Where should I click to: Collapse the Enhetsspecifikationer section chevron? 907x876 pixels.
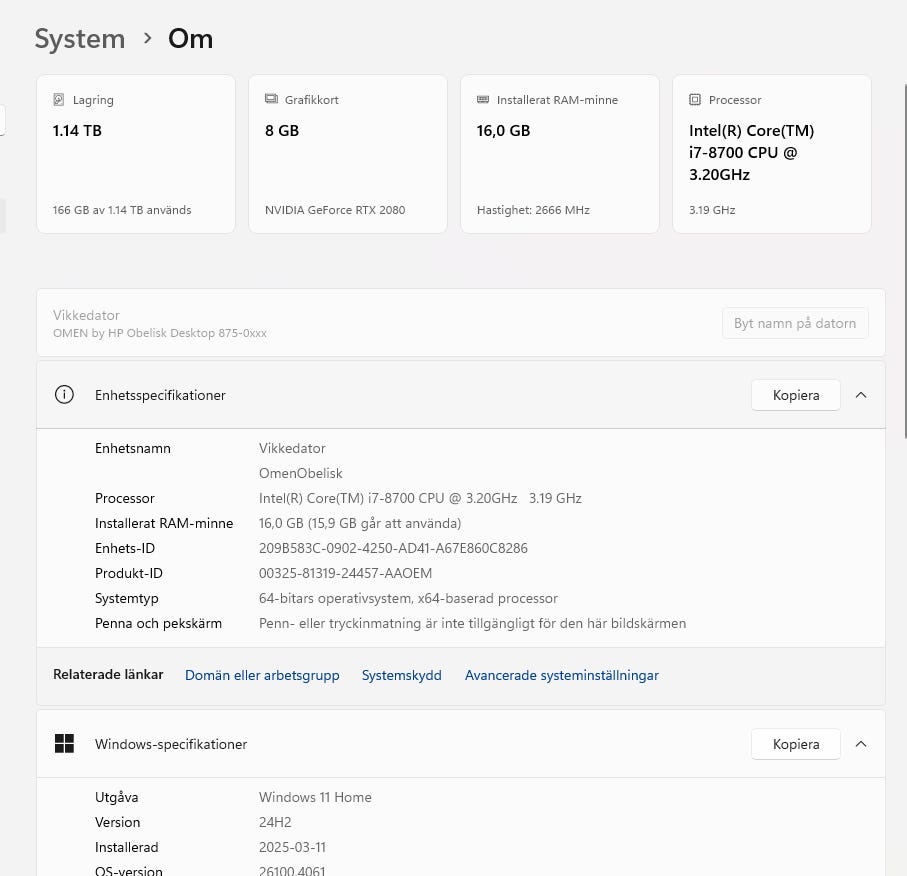coord(861,395)
